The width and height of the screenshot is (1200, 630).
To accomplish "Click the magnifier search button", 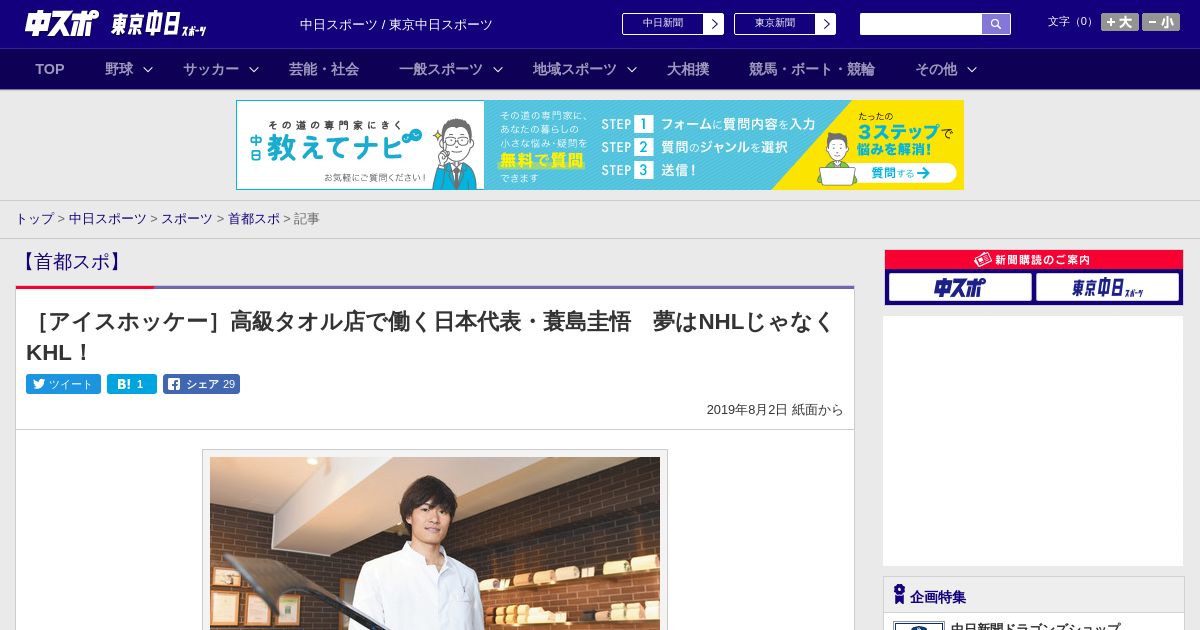I will pyautogui.click(x=996, y=24).
